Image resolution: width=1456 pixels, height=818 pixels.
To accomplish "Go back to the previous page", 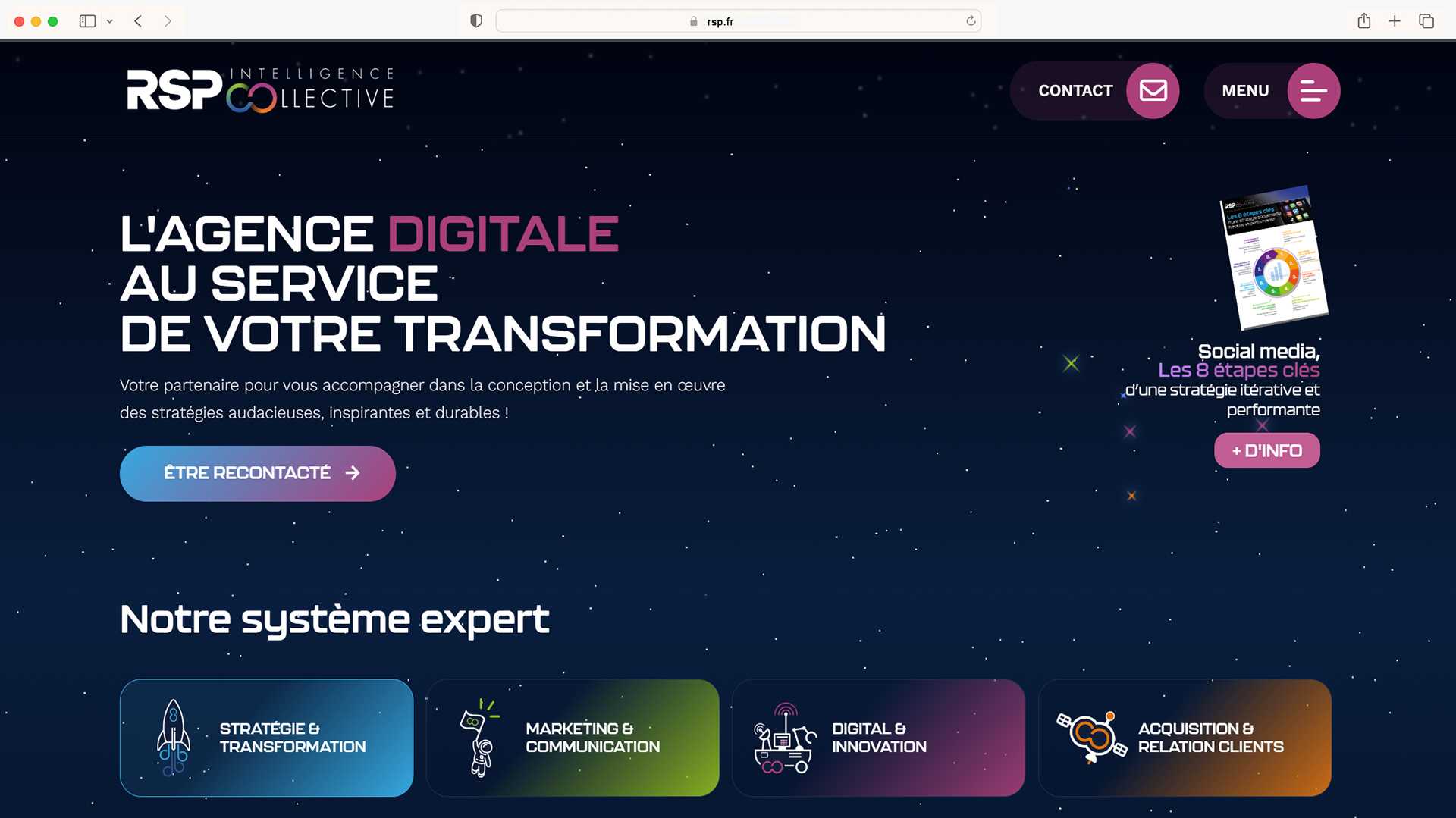I will click(138, 21).
